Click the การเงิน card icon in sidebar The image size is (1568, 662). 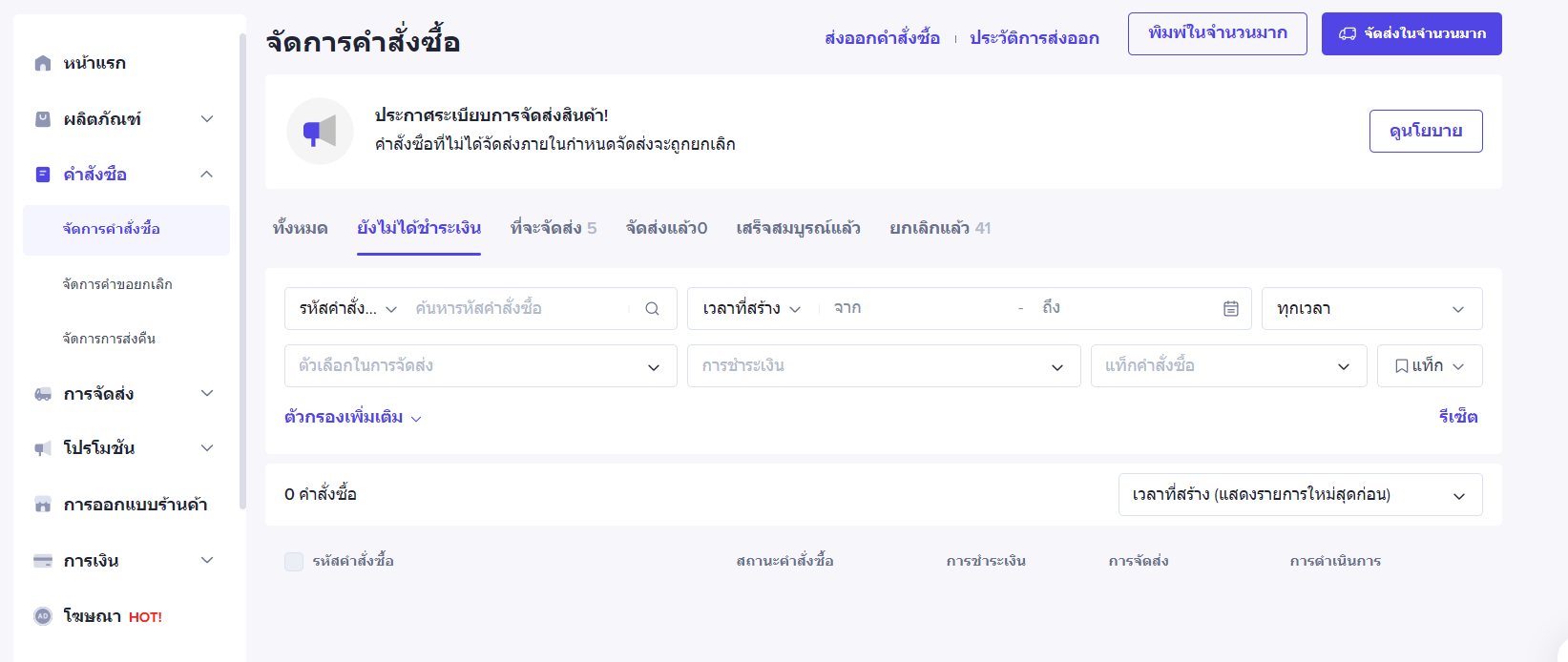43,561
